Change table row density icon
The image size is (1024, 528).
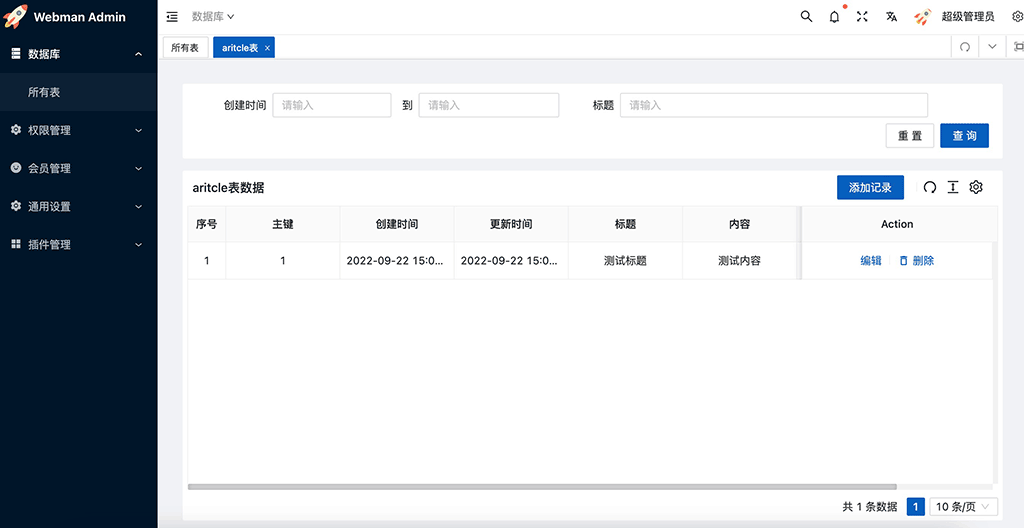pyautogui.click(x=953, y=188)
